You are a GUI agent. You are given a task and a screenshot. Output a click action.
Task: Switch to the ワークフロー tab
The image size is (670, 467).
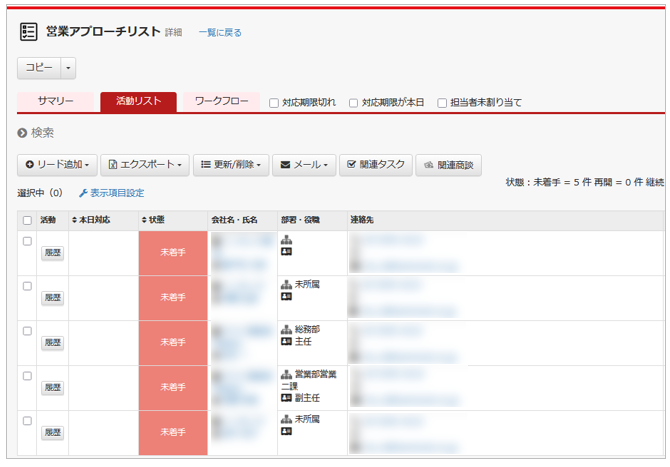point(221,102)
